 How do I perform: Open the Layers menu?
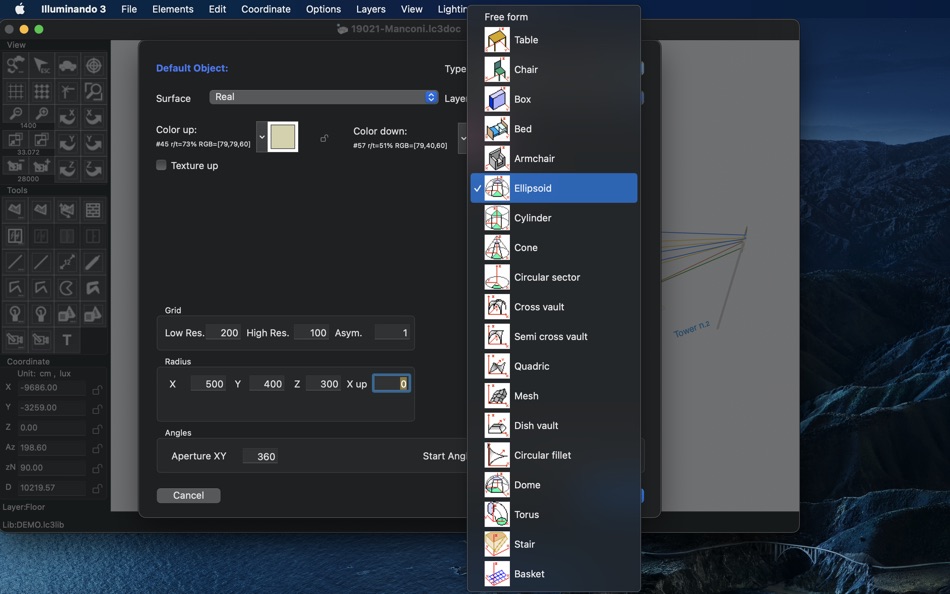click(x=371, y=9)
